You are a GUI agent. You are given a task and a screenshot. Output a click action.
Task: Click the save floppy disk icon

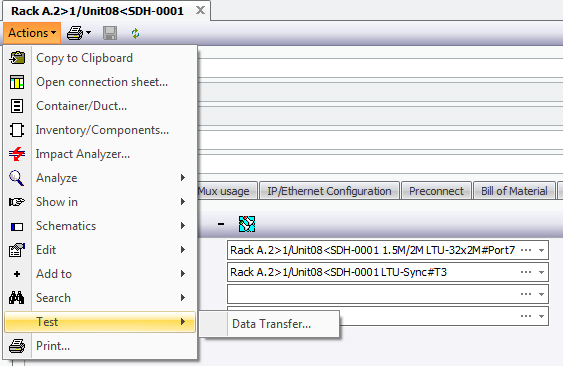pos(110,33)
